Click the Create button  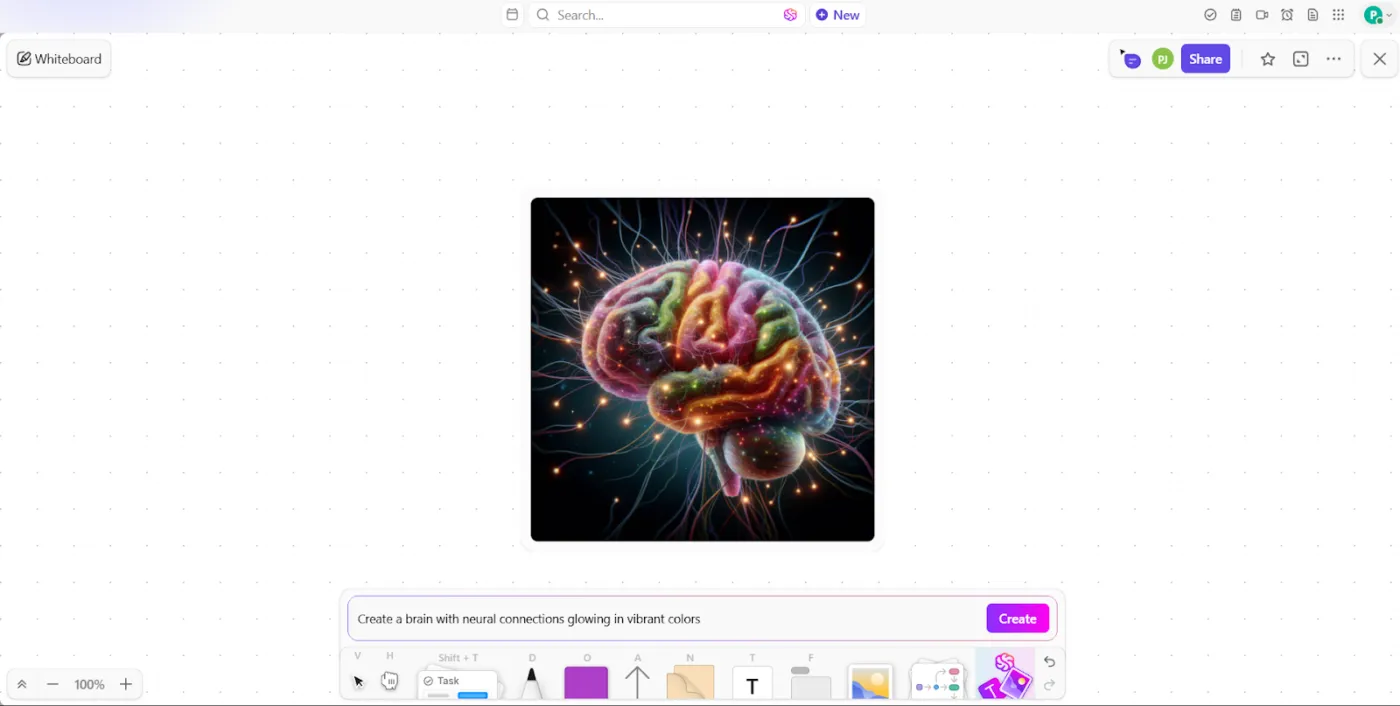pos(1017,619)
